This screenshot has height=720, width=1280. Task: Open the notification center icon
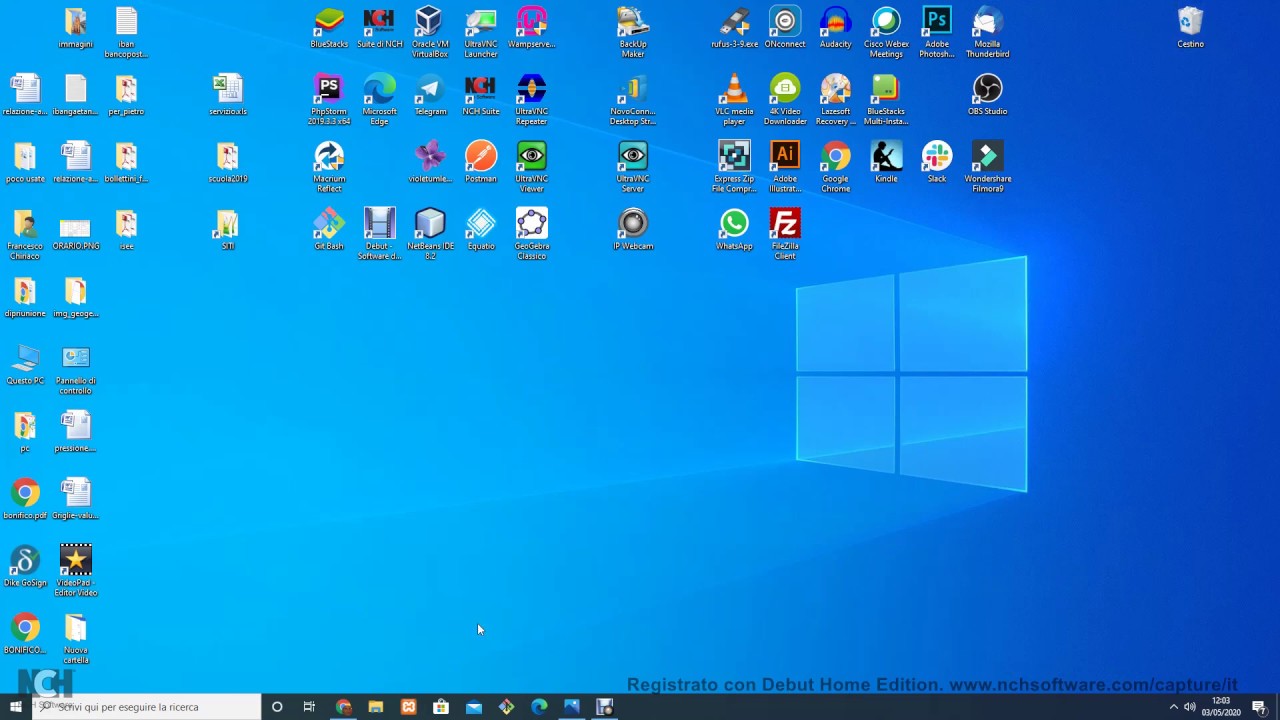(x=1259, y=707)
